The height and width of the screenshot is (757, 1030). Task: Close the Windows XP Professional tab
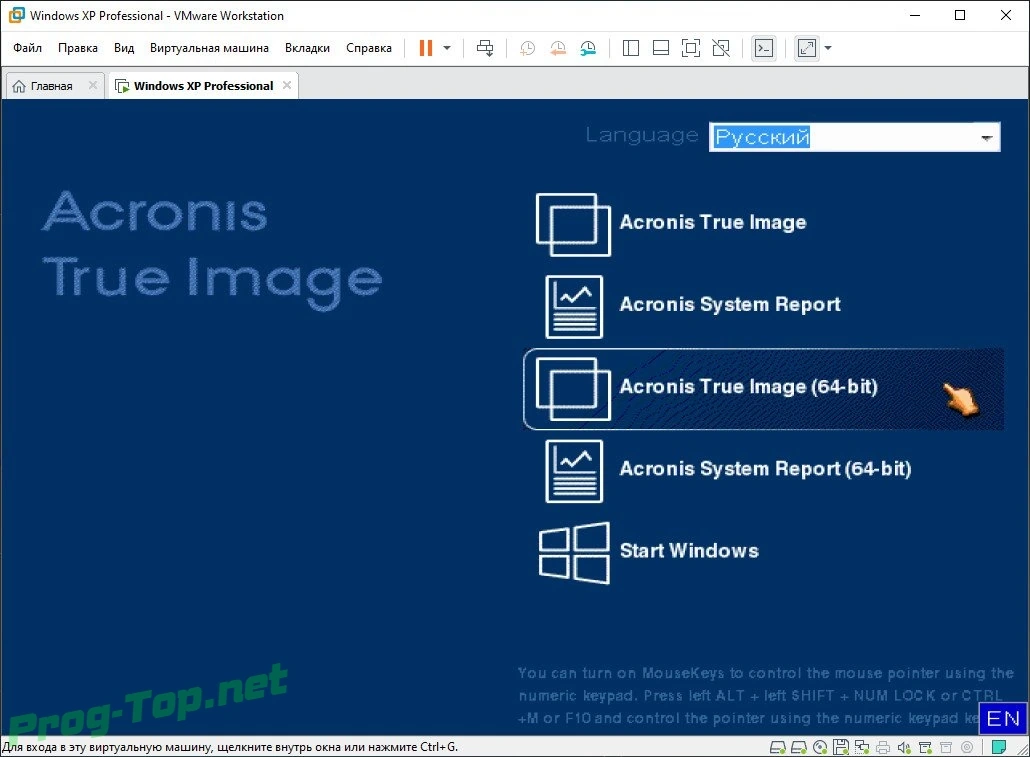pyautogui.click(x=287, y=85)
